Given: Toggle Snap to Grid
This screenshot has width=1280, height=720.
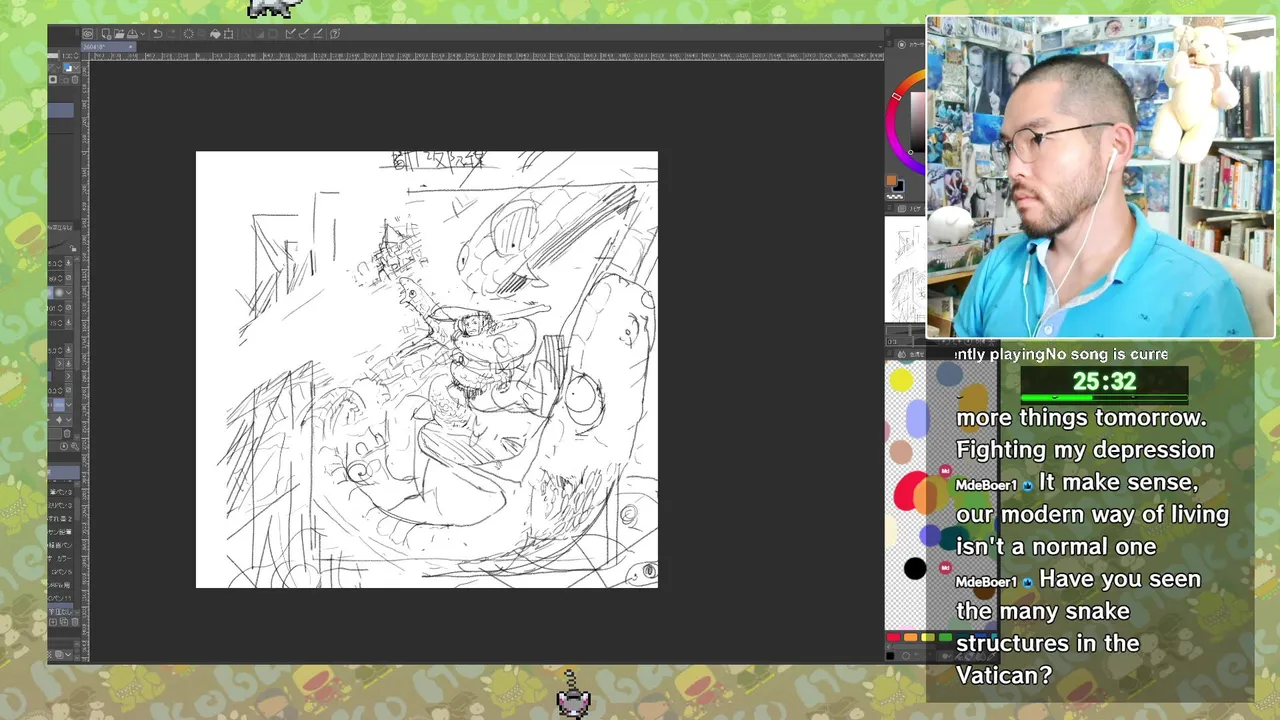Looking at the screenshot, I should point(318,34).
